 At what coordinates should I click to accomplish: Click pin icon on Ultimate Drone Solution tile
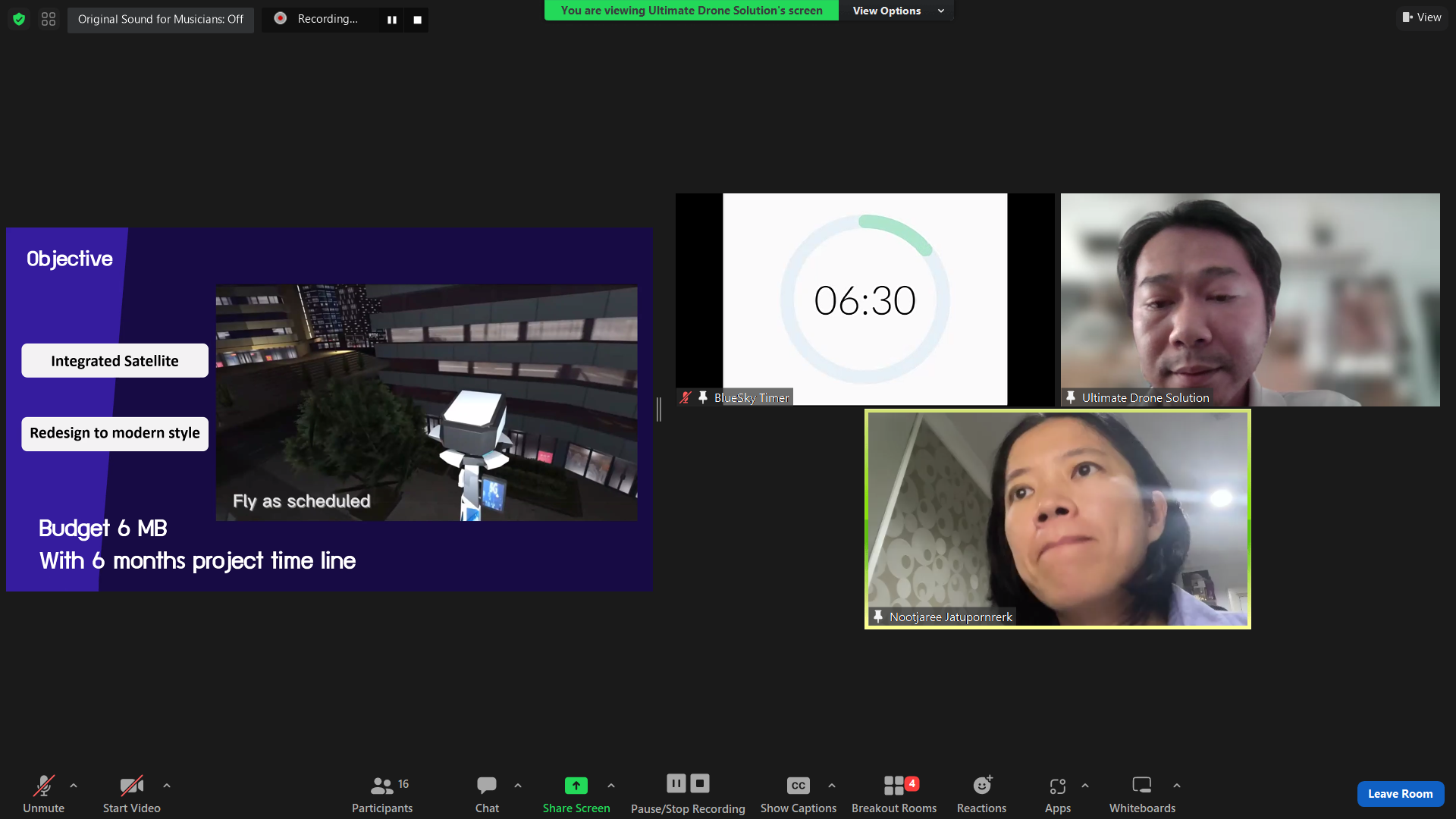pos(1071,397)
